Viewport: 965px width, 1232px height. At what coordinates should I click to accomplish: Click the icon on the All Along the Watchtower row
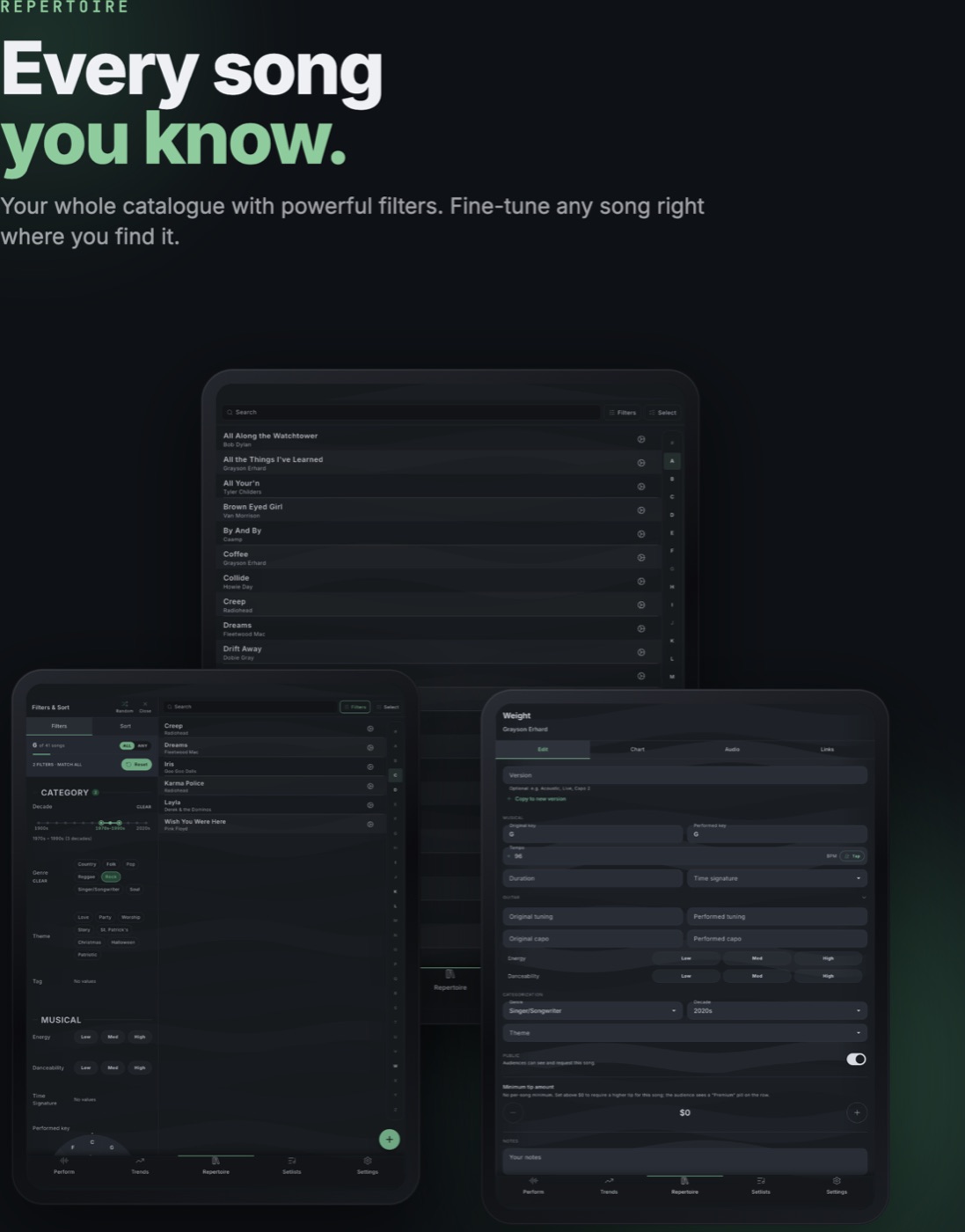(640, 439)
